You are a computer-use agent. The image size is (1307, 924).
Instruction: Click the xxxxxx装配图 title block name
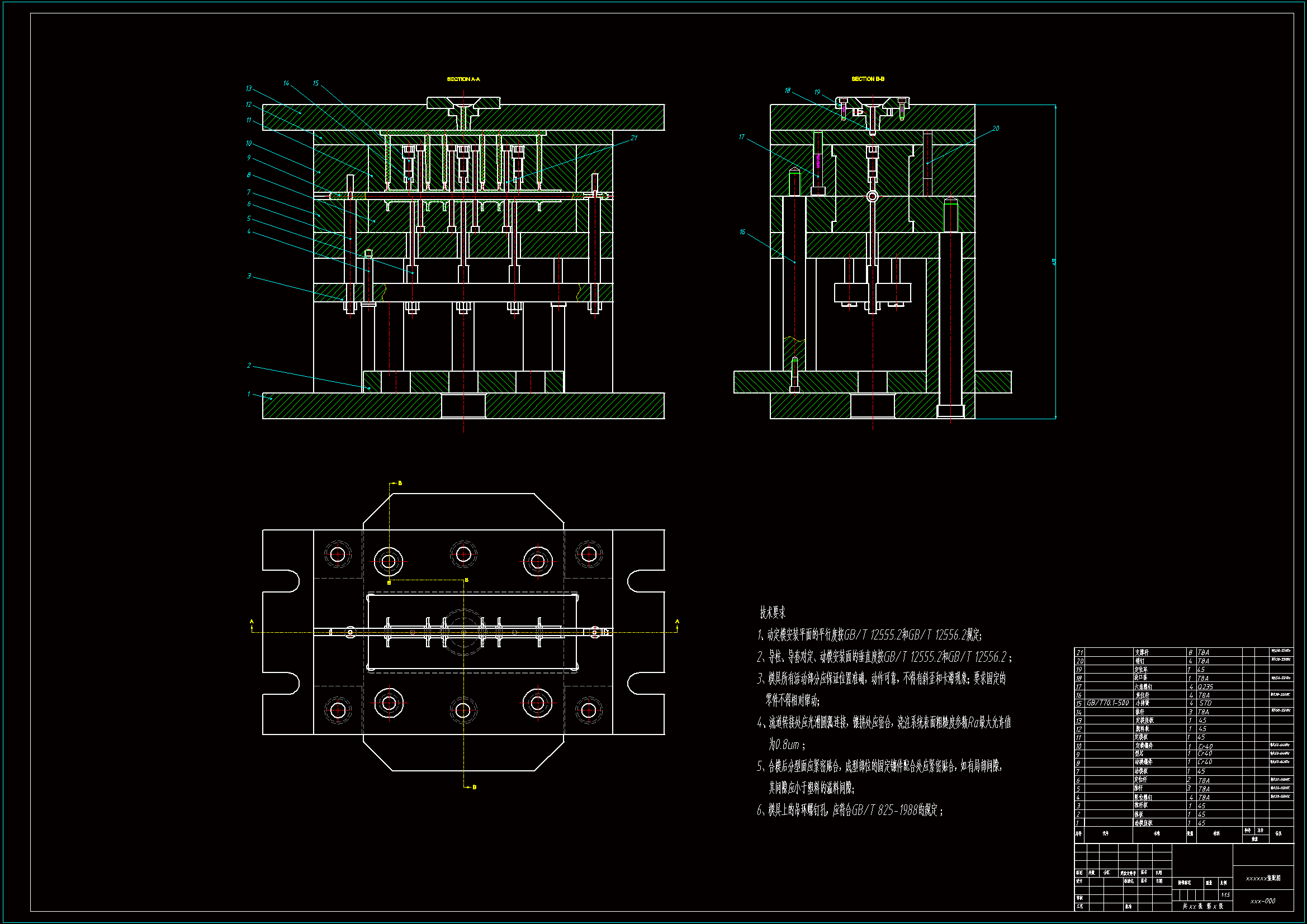1263,879
